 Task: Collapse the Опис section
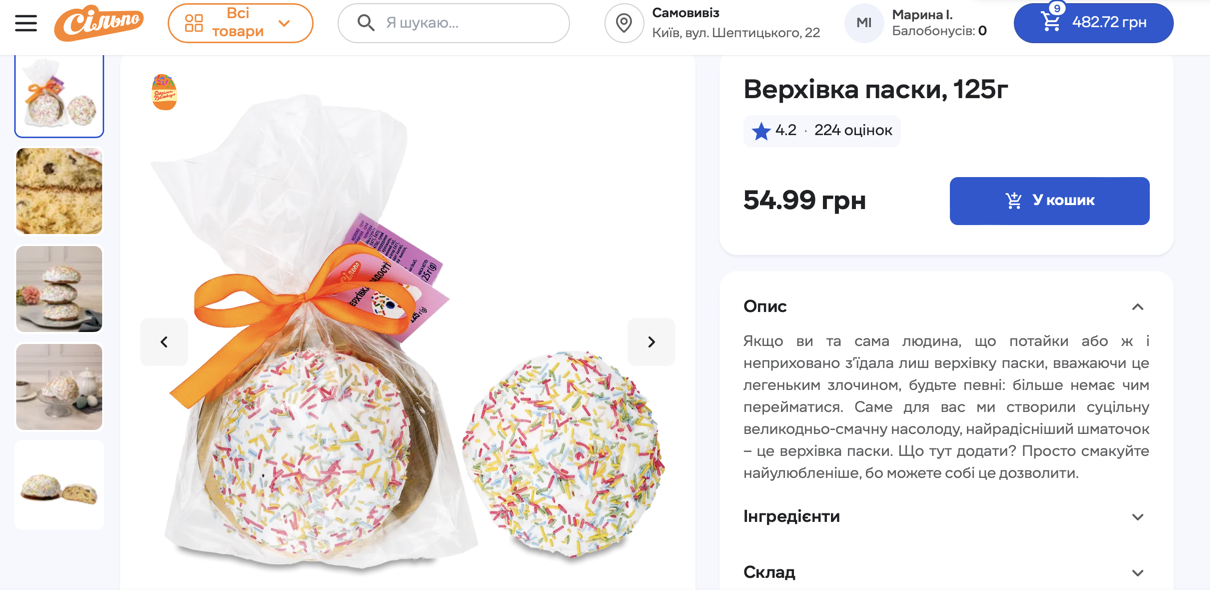pos(1137,307)
